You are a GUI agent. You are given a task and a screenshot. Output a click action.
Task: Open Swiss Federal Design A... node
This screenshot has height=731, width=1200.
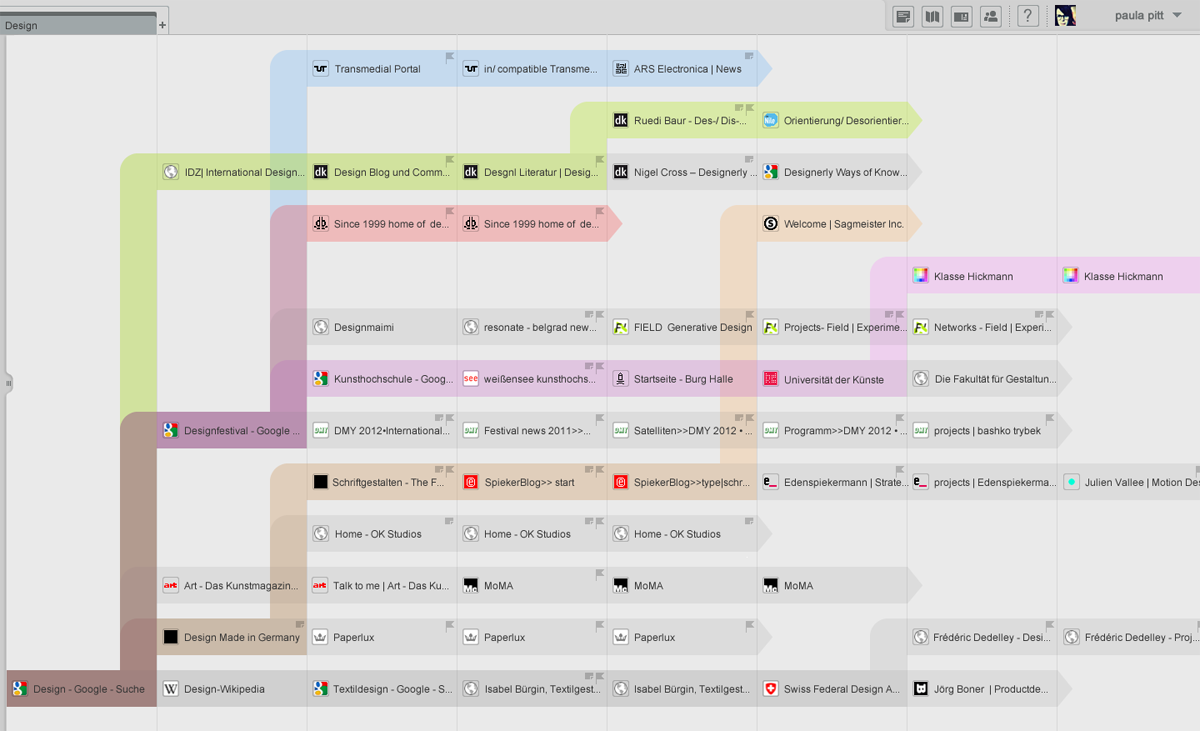832,689
